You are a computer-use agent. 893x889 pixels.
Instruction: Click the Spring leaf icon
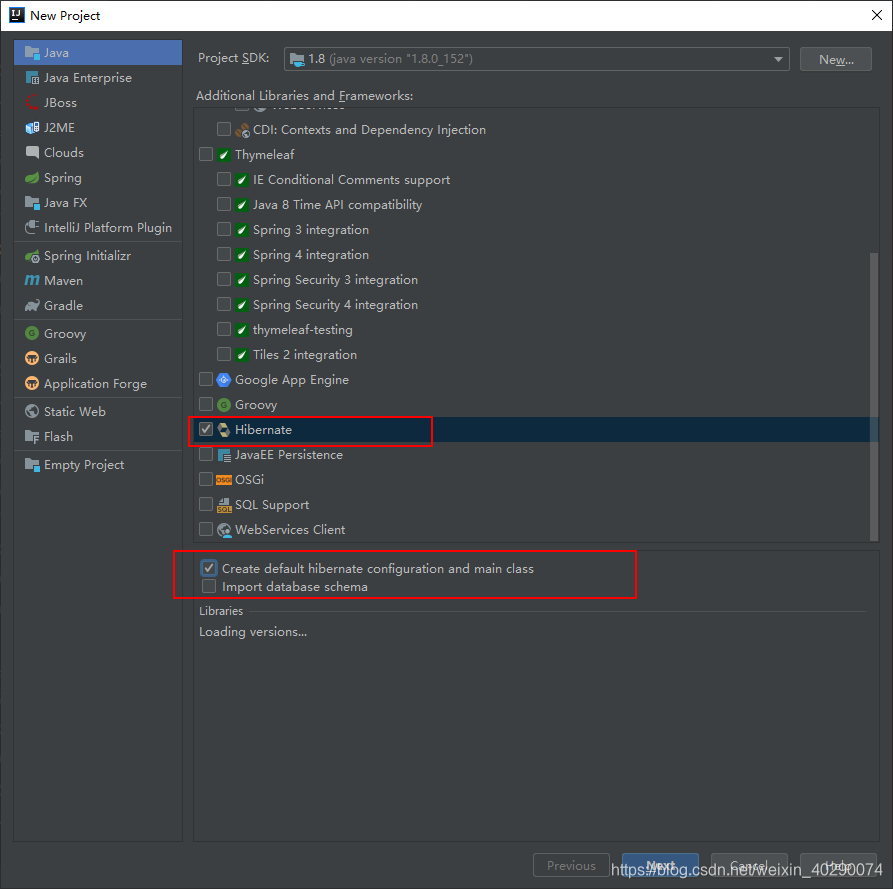pyautogui.click(x=32, y=178)
